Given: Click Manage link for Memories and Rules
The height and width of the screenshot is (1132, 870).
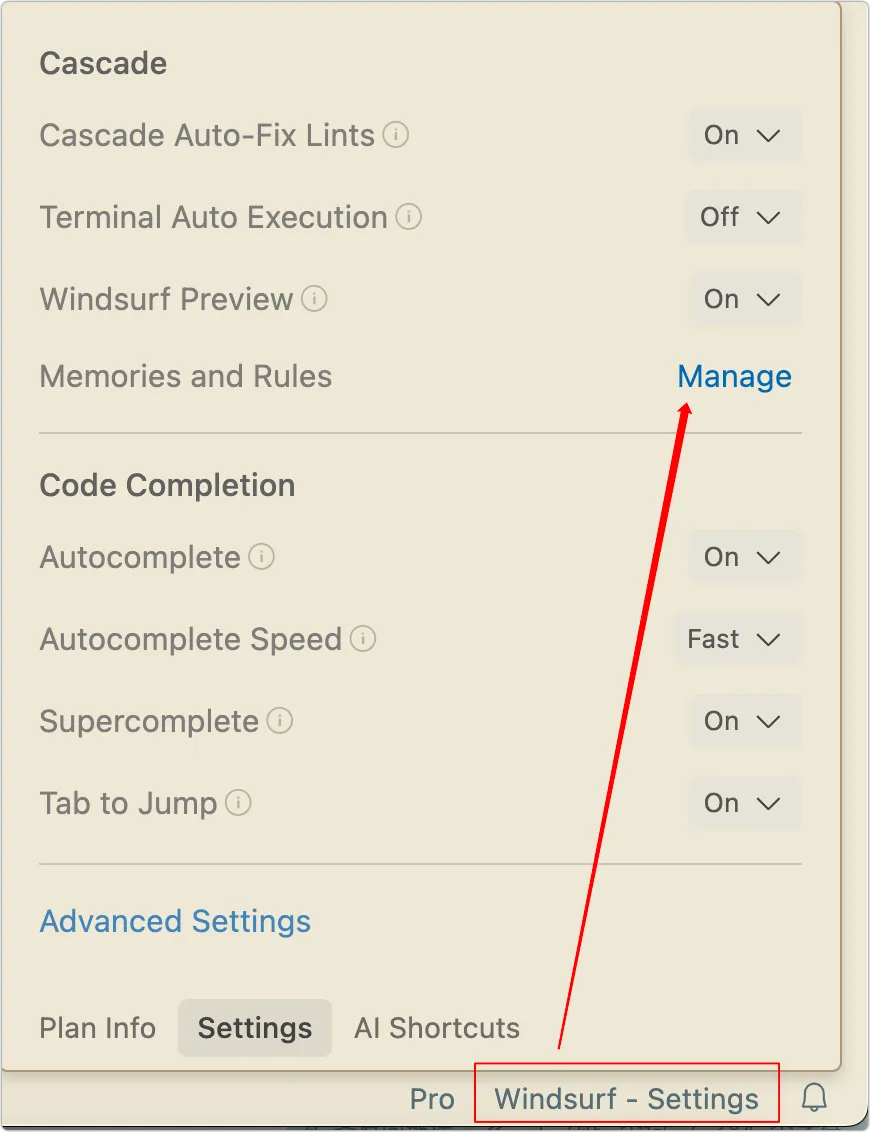Looking at the screenshot, I should click(734, 376).
